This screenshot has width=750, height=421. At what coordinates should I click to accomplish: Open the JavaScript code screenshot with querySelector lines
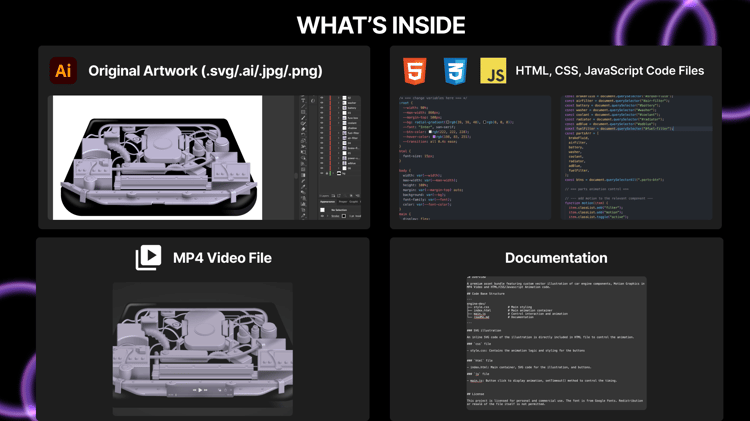point(636,157)
